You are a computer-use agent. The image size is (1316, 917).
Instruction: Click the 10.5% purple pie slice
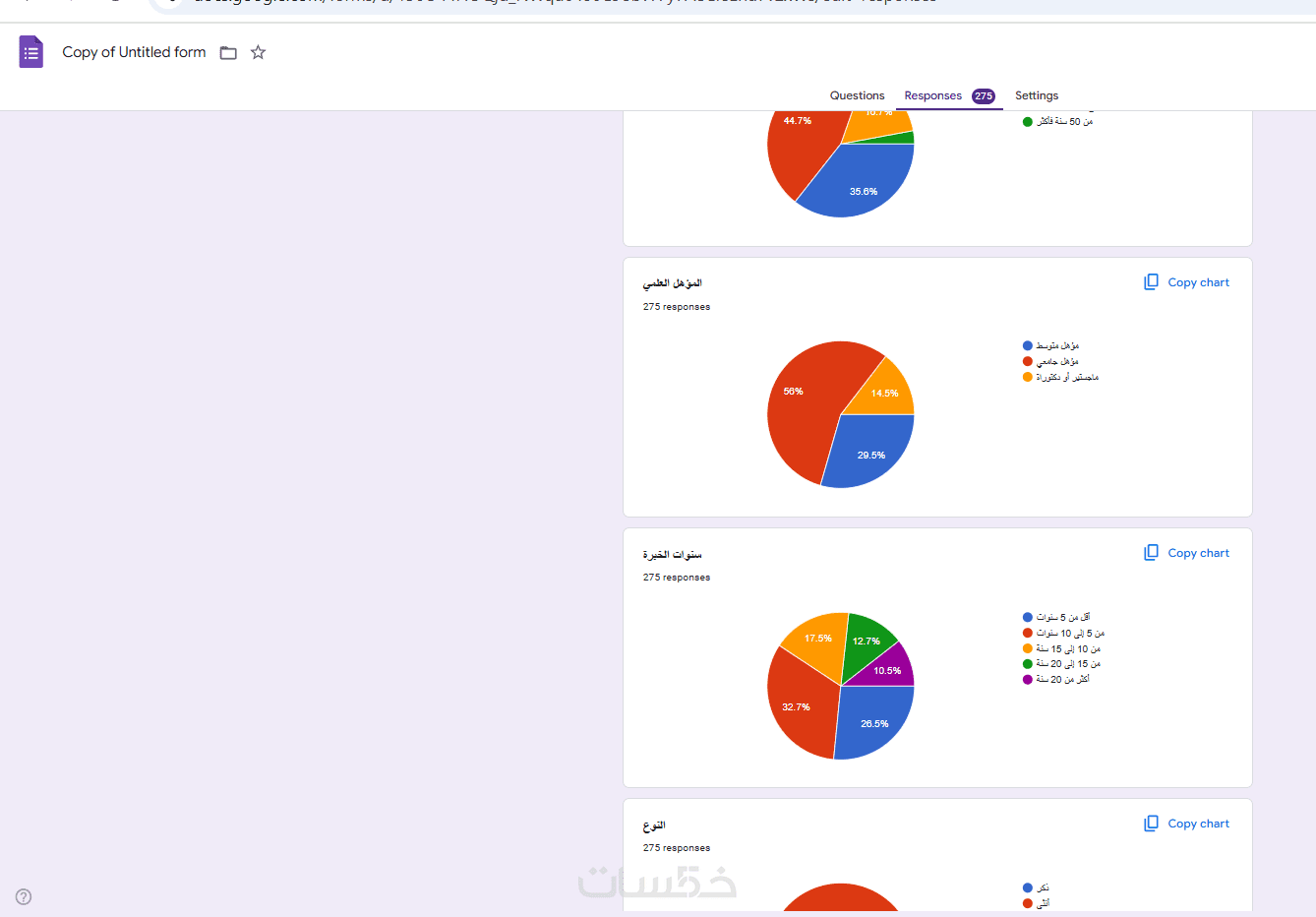tap(888, 669)
